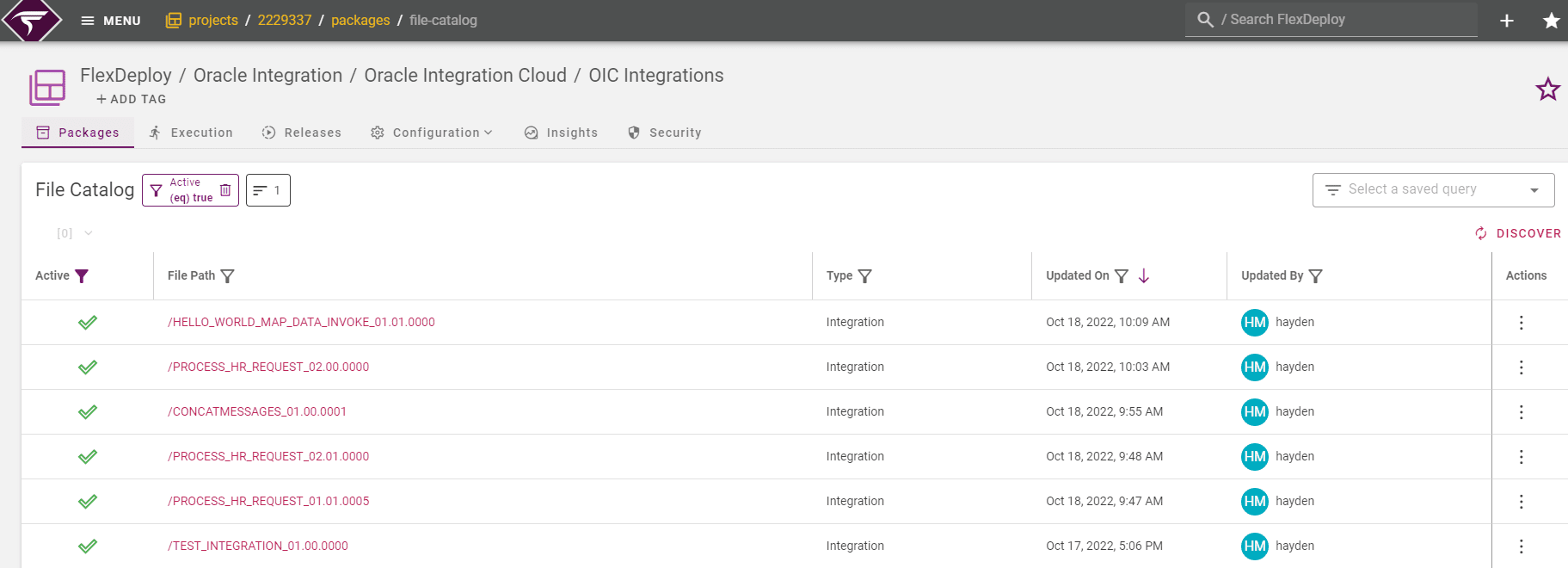Click the DISCOVER button
Viewport: 1568px width, 568px height.
[x=1518, y=233]
